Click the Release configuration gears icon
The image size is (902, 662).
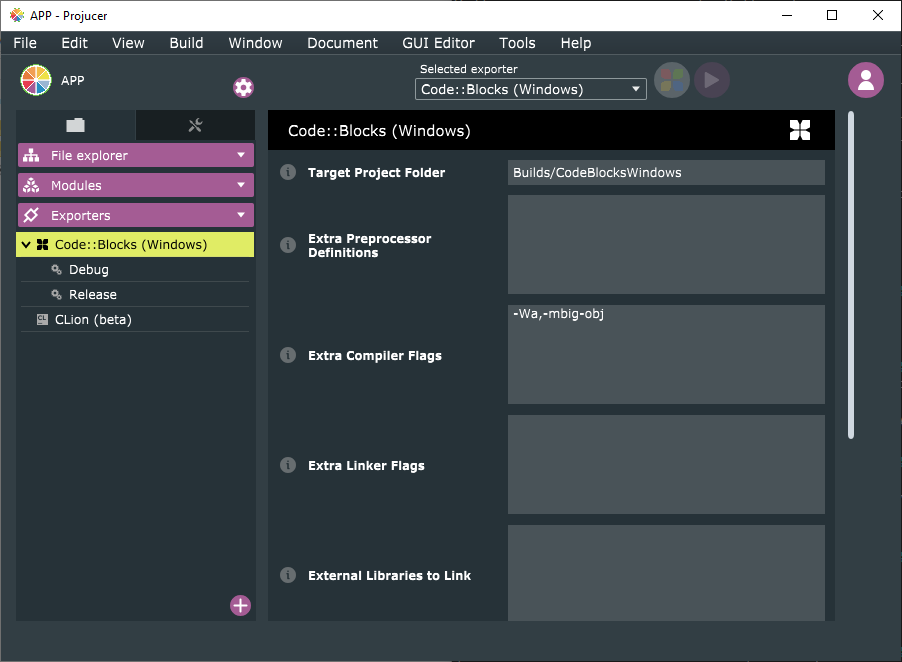pyautogui.click(x=56, y=294)
